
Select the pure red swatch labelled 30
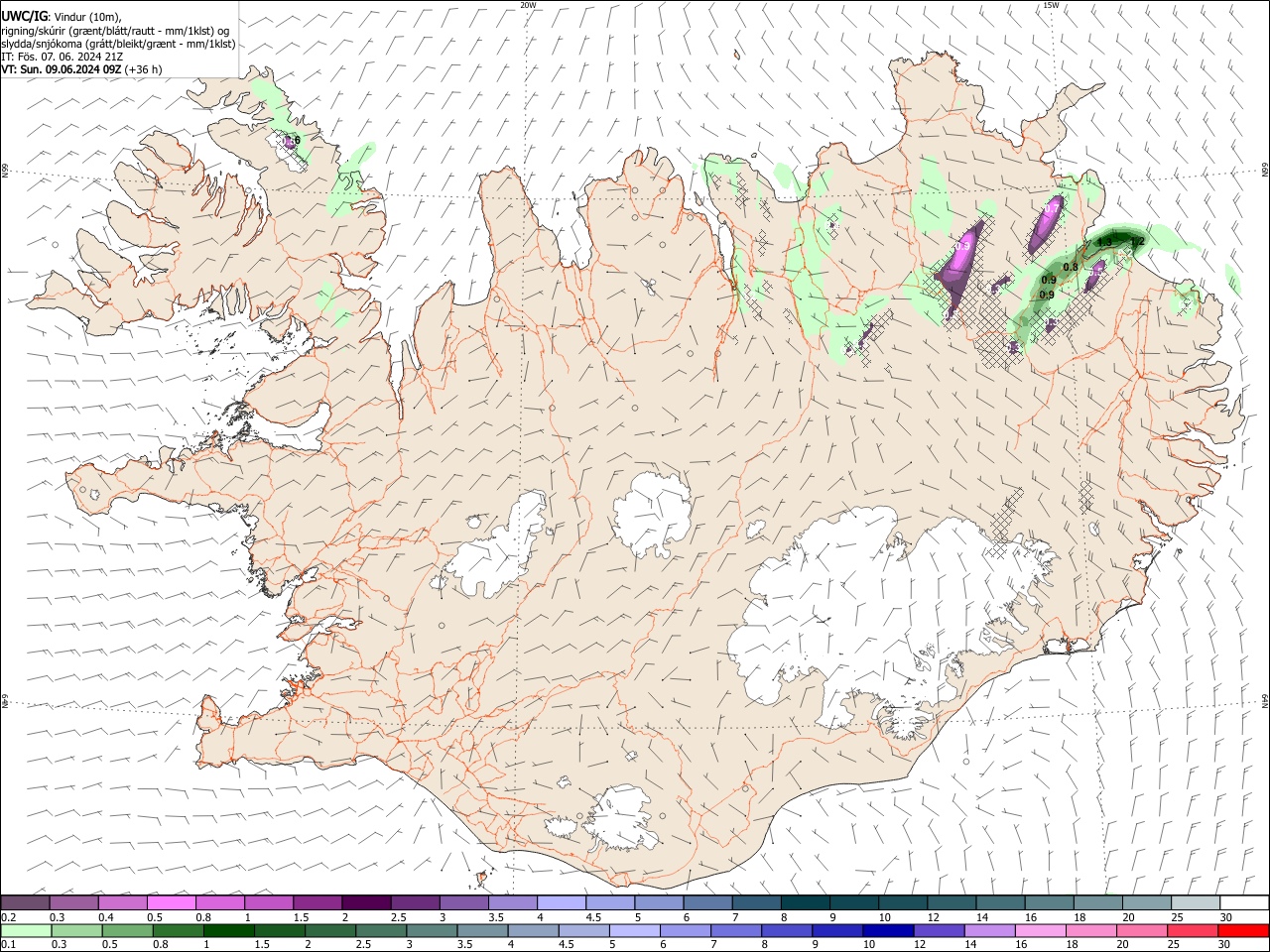(1243, 931)
